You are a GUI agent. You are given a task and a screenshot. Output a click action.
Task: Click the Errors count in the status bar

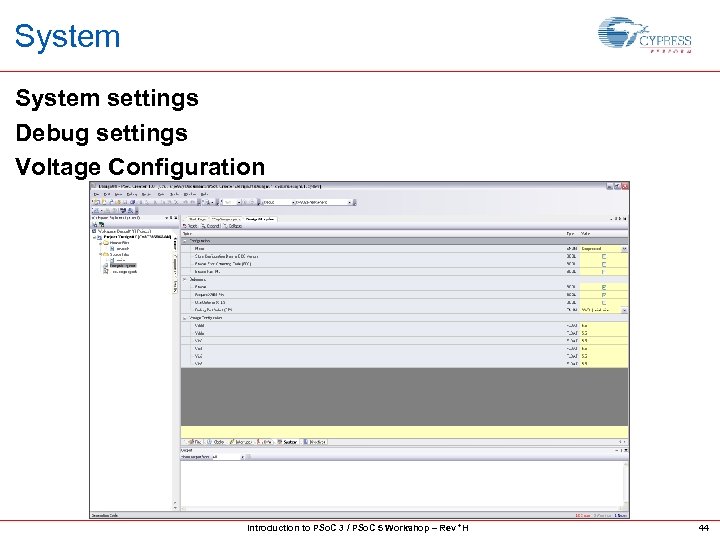[x=583, y=516]
